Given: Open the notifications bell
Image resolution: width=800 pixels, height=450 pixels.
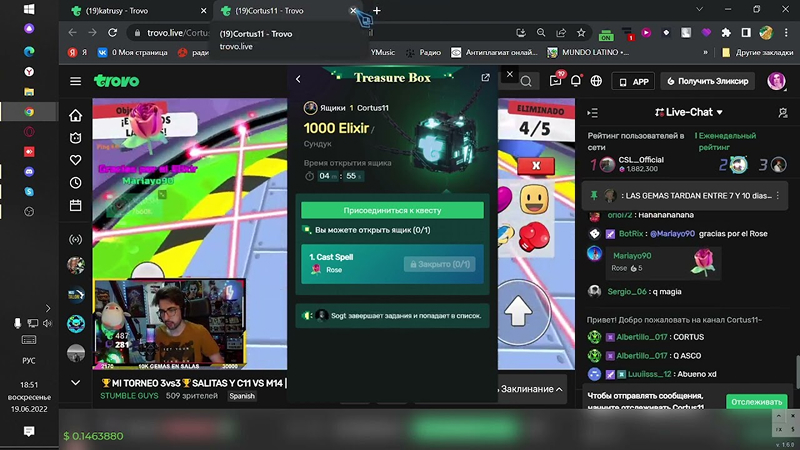Looking at the screenshot, I should pyautogui.click(x=576, y=81).
